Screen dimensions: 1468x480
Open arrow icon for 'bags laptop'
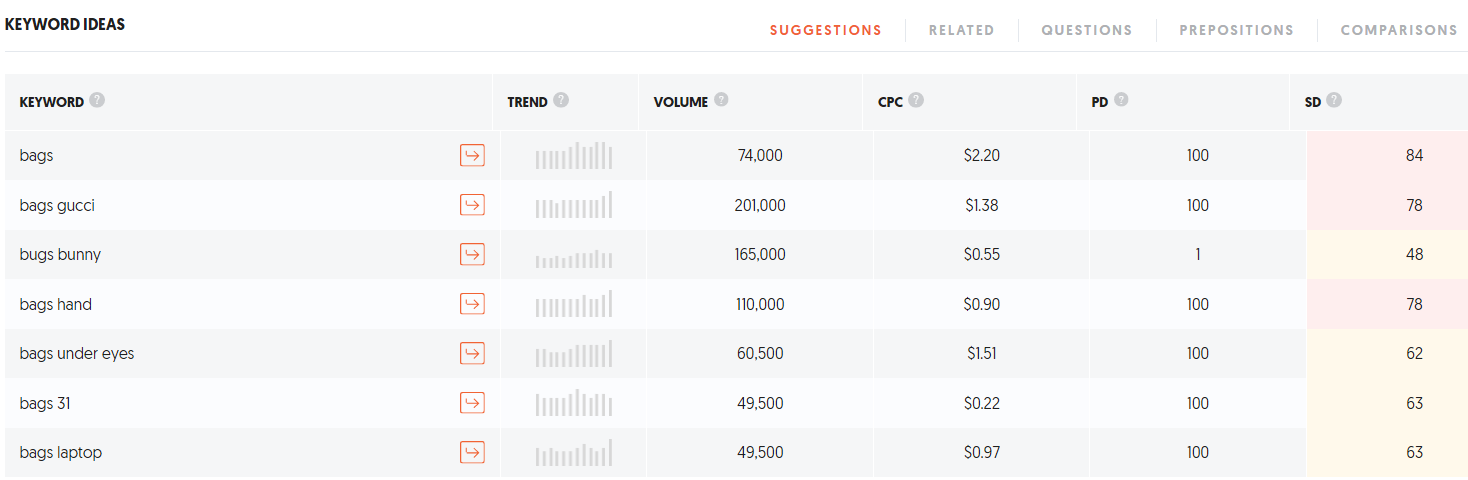[x=472, y=452]
